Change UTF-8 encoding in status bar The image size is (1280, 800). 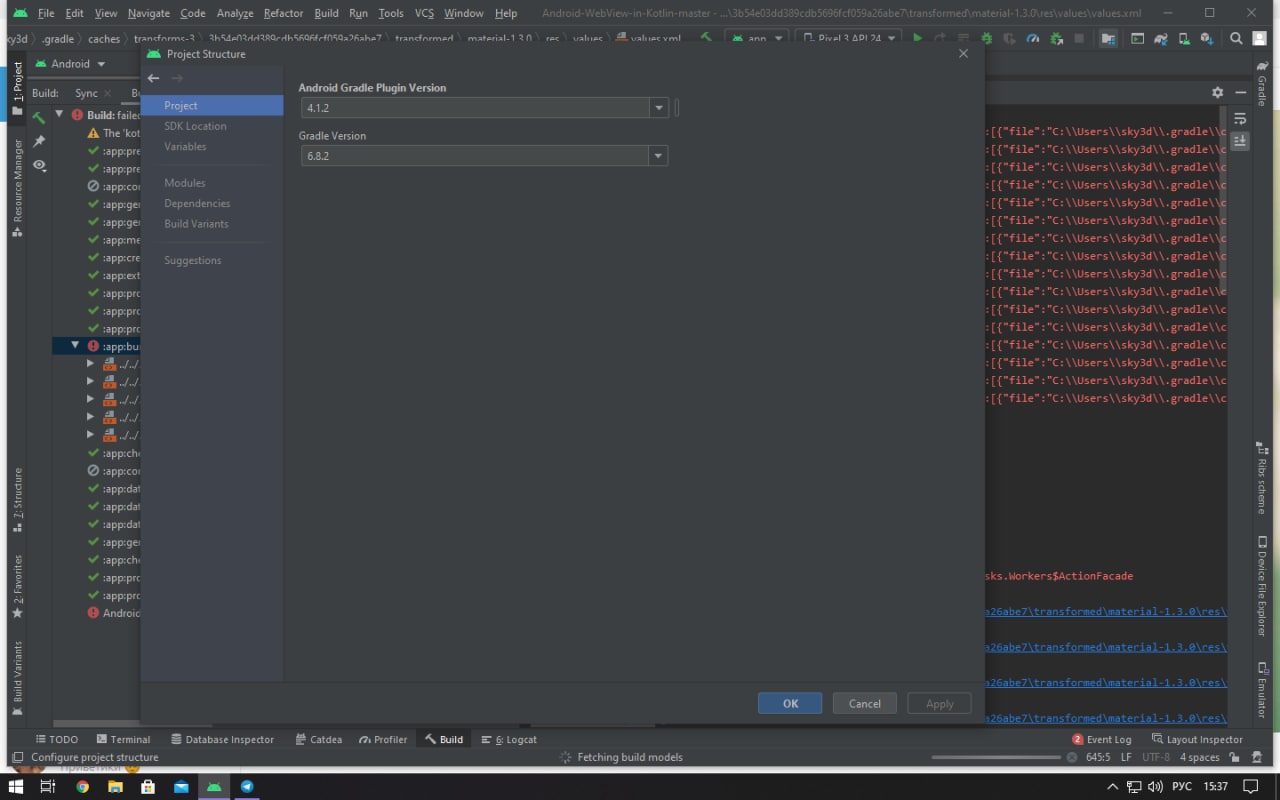pos(1156,757)
